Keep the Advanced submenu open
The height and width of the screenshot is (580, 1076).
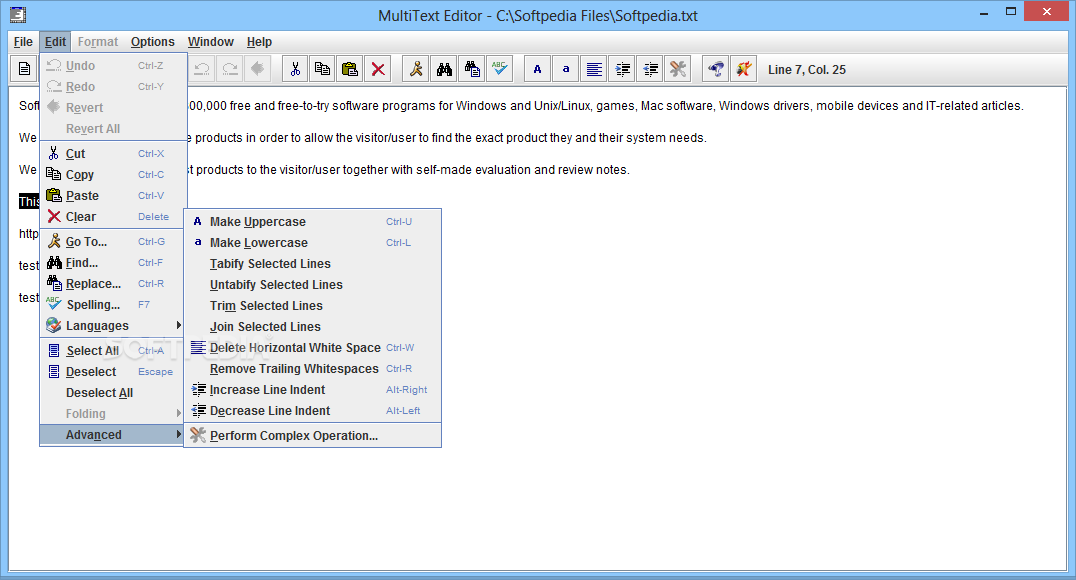pos(113,434)
